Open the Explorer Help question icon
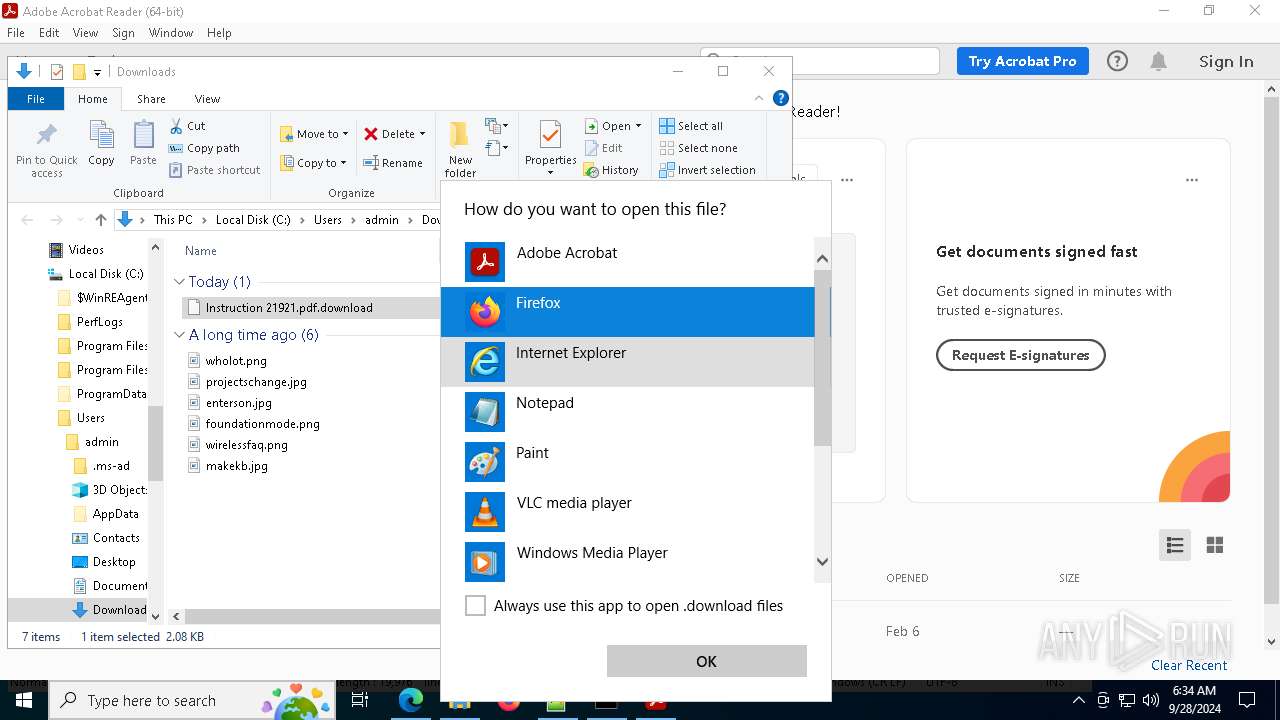The width and height of the screenshot is (1280, 720). click(781, 98)
